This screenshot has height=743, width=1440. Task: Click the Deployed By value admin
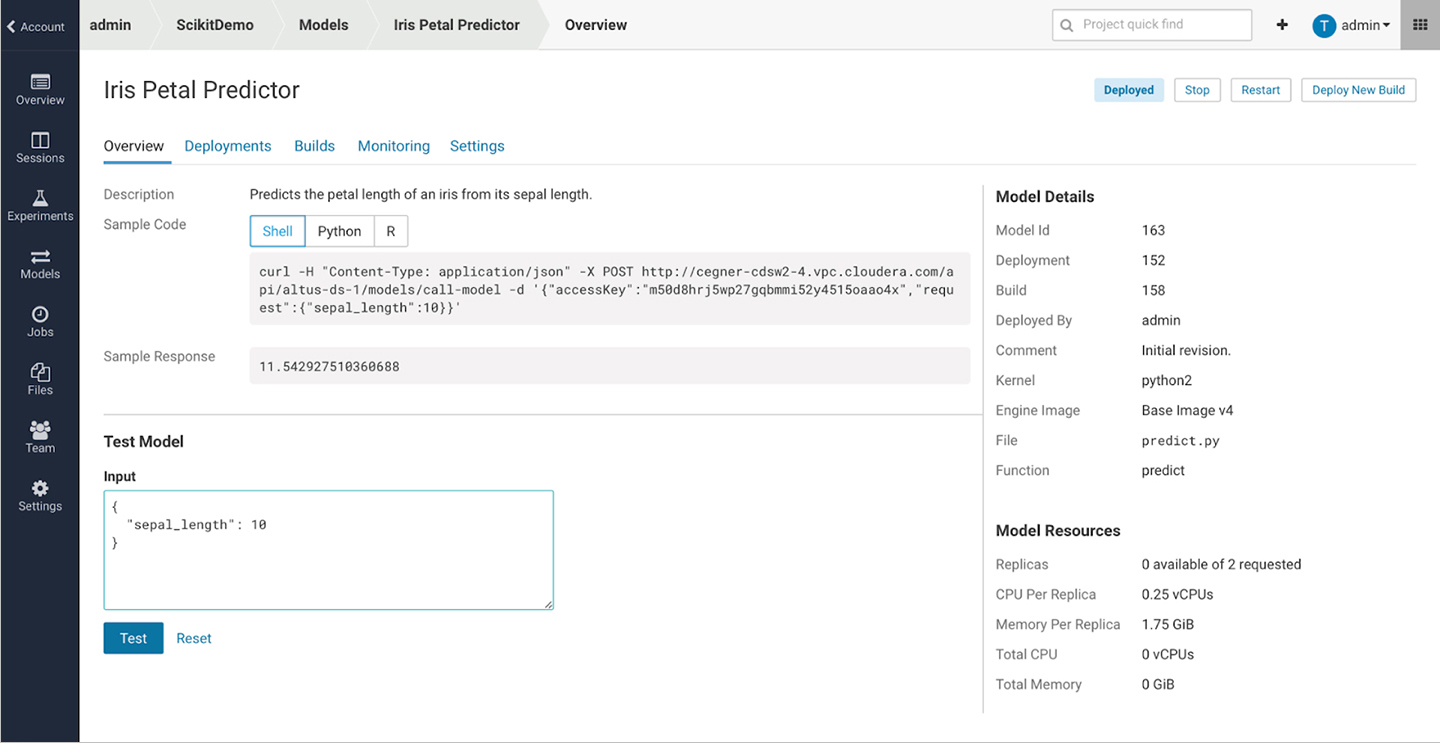tap(1161, 320)
